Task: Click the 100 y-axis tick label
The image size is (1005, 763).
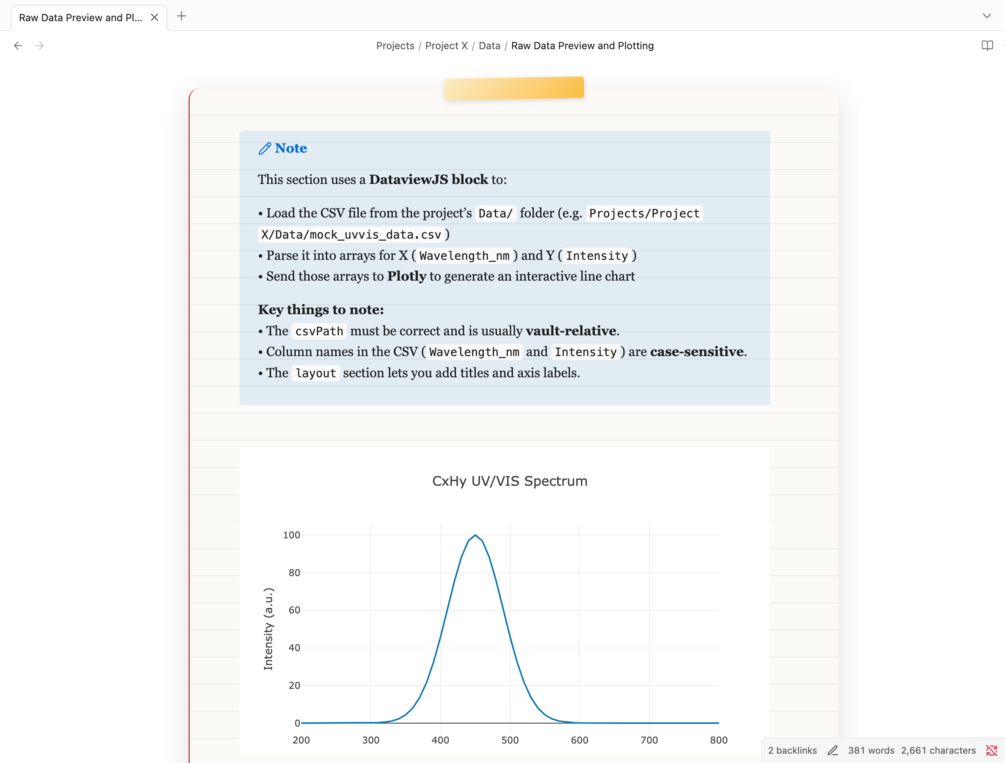Action: tap(291, 535)
